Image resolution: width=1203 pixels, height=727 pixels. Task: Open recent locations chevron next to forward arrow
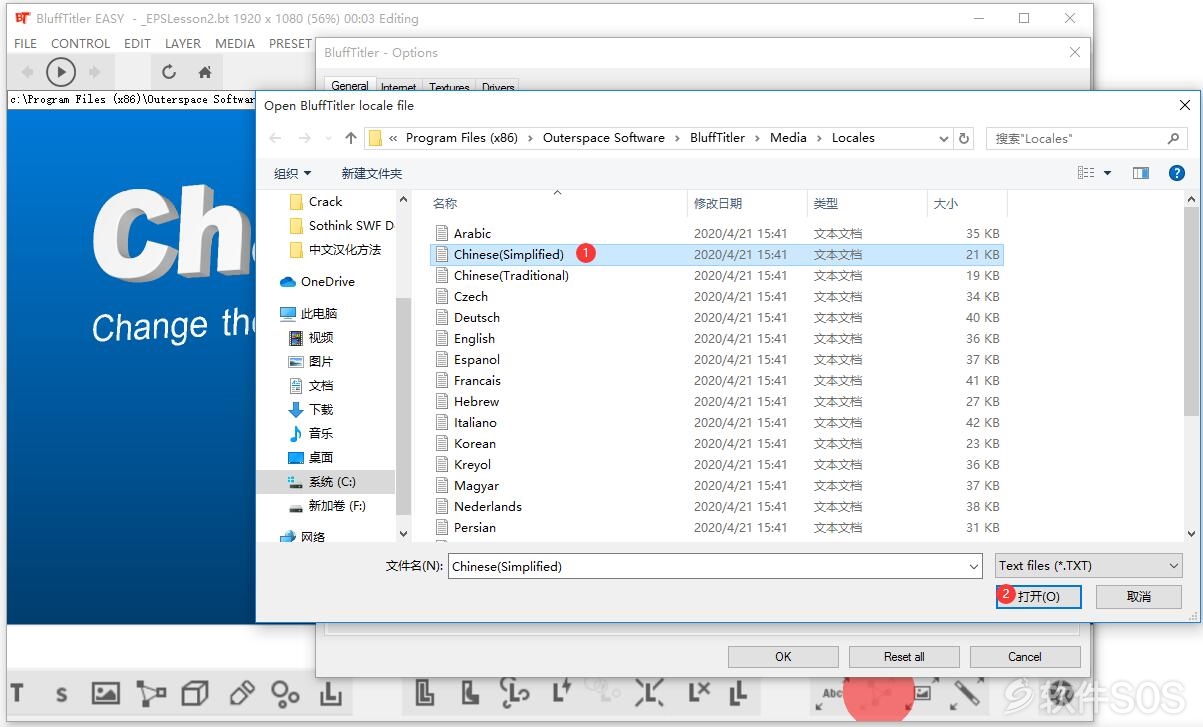tap(328, 138)
